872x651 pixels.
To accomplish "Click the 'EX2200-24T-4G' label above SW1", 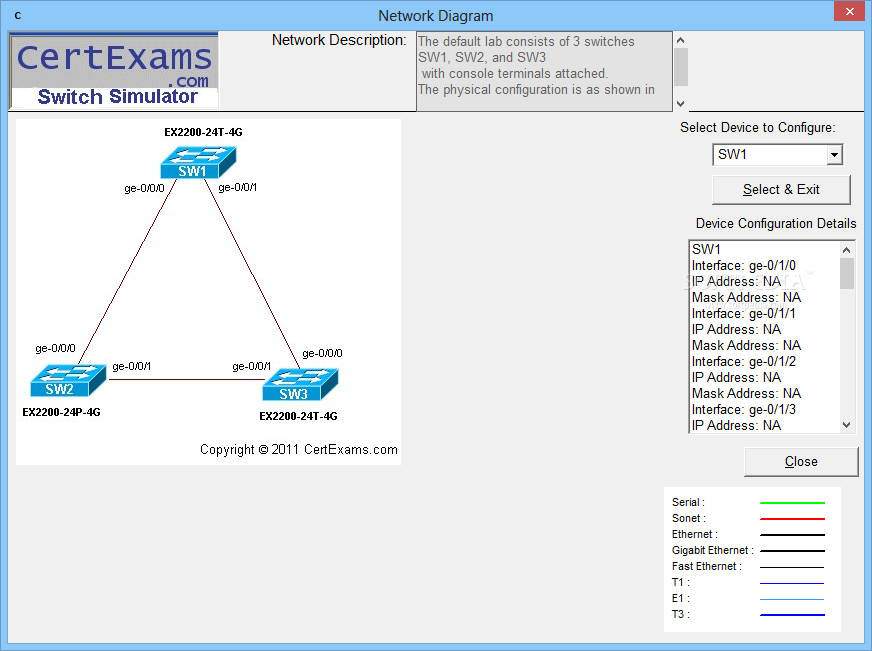I will pos(203,132).
